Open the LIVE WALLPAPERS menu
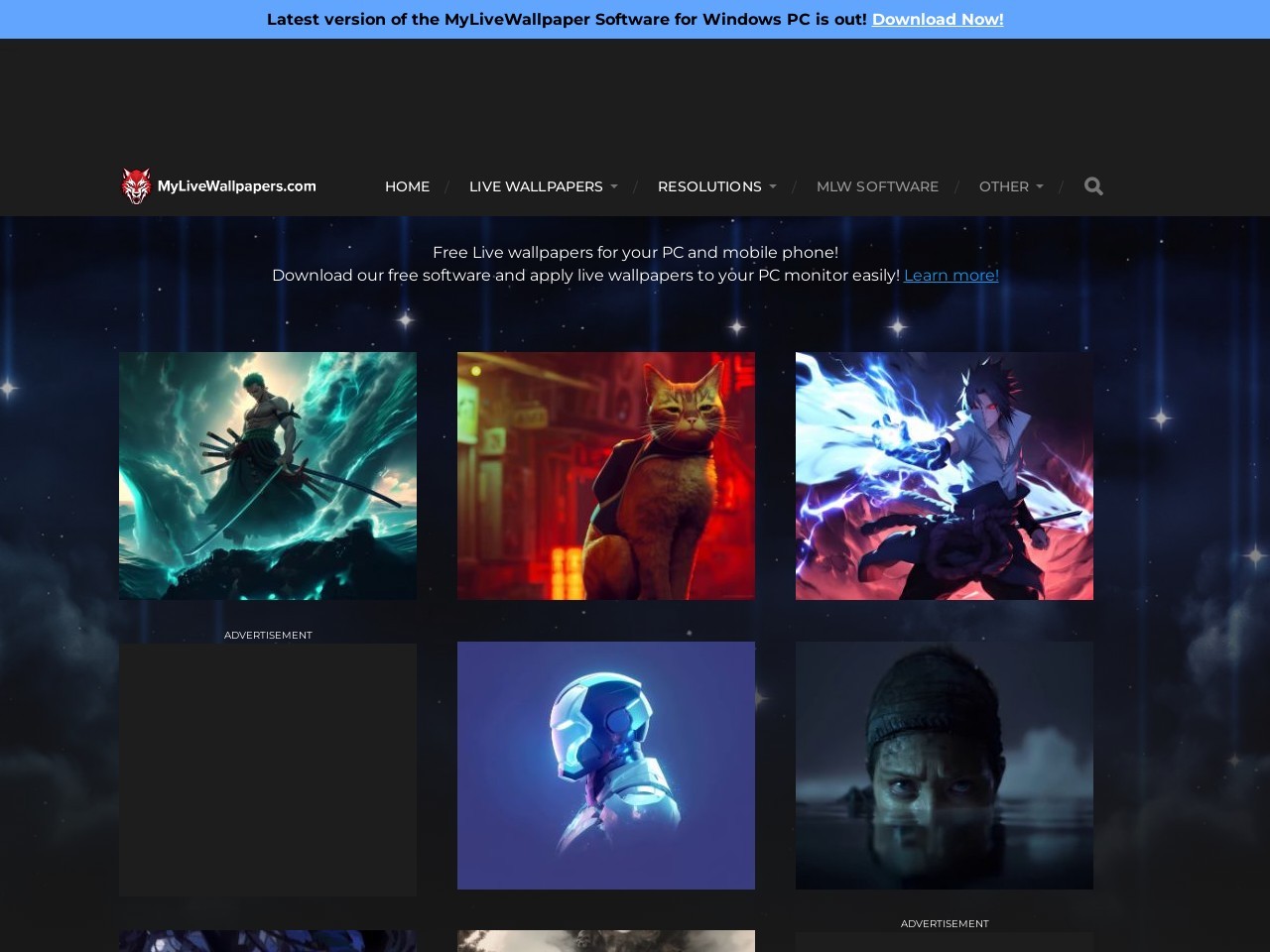The width and height of the screenshot is (1270, 952). pos(536,186)
